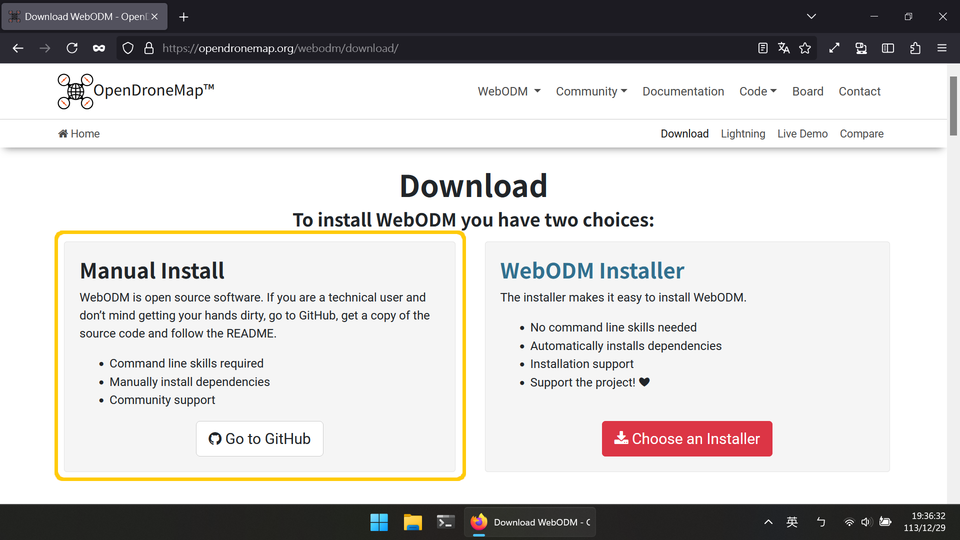Open the Documentation nav link
The height and width of the screenshot is (540, 960).
point(683,91)
